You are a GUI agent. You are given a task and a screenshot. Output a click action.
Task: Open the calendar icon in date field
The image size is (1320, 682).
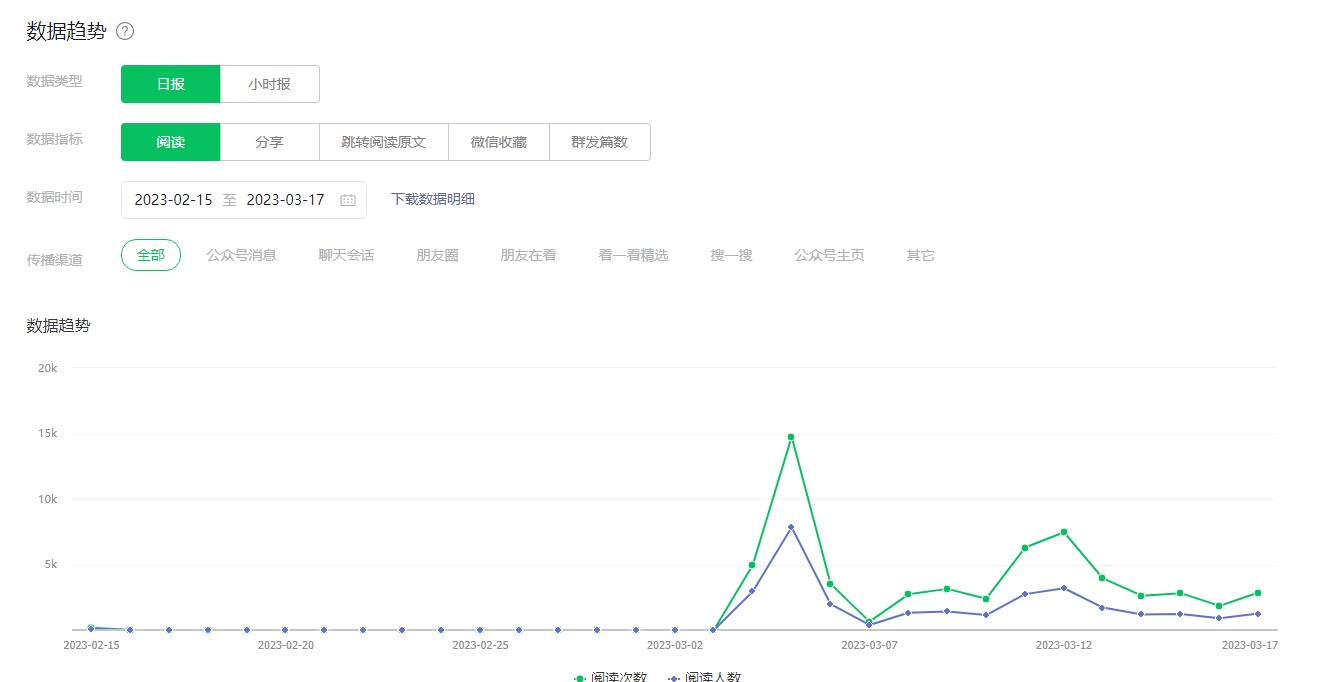pos(348,200)
